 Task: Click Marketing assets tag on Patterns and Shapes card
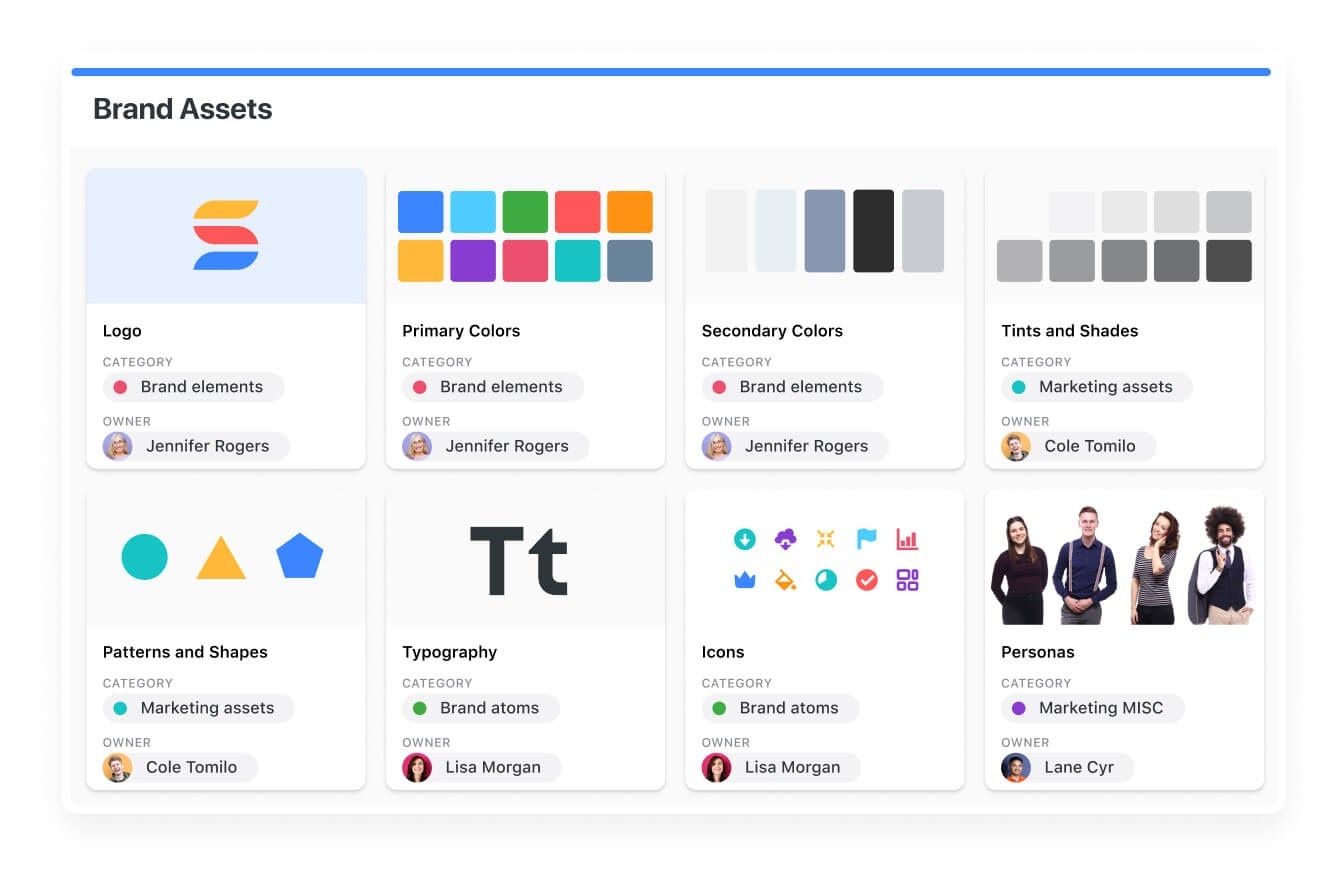(x=198, y=708)
